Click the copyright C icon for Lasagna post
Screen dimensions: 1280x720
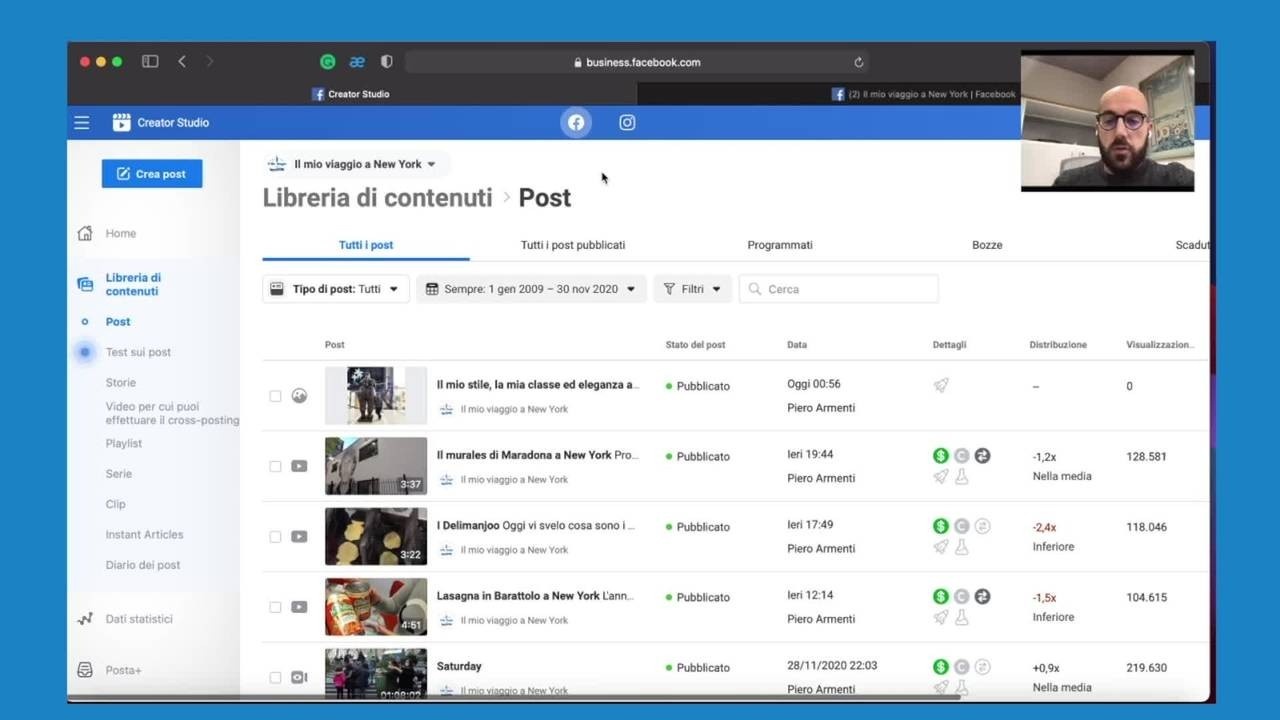(x=961, y=596)
